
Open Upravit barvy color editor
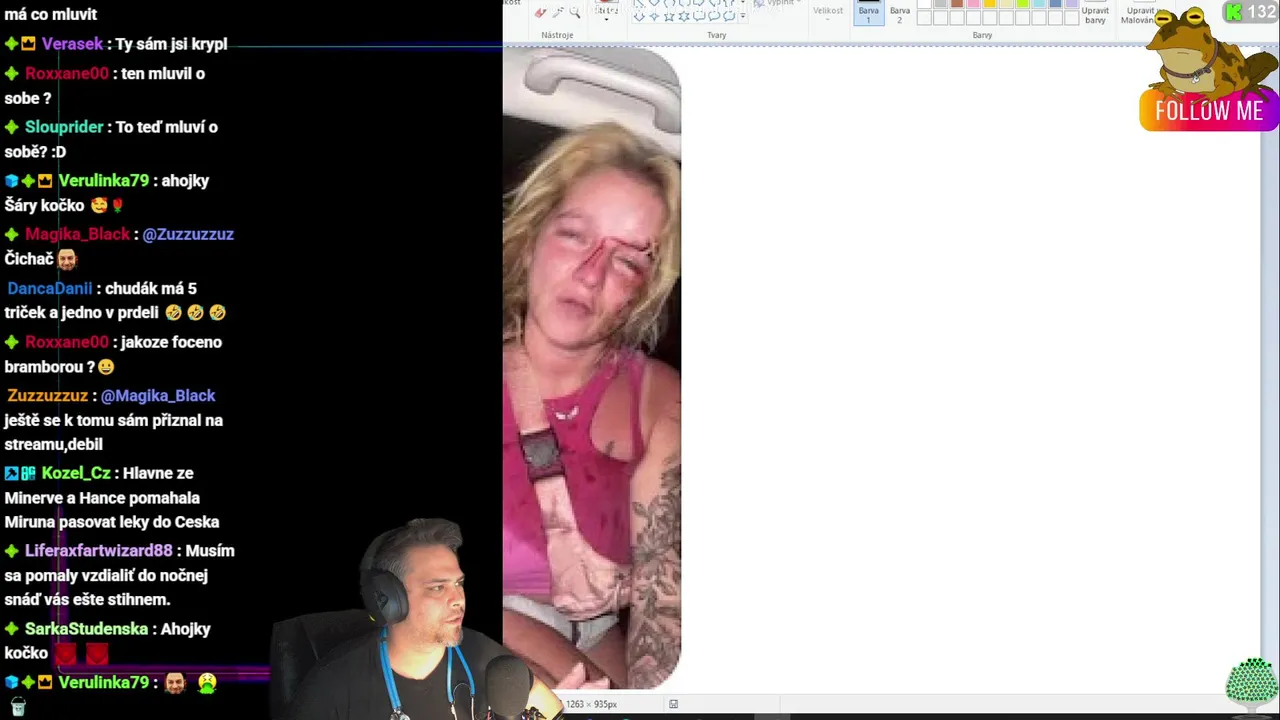(1095, 12)
